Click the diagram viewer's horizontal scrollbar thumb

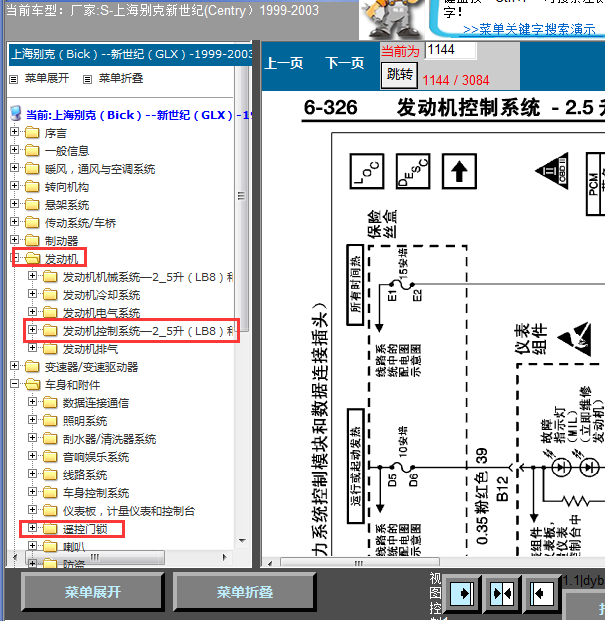pyautogui.click(x=360, y=562)
